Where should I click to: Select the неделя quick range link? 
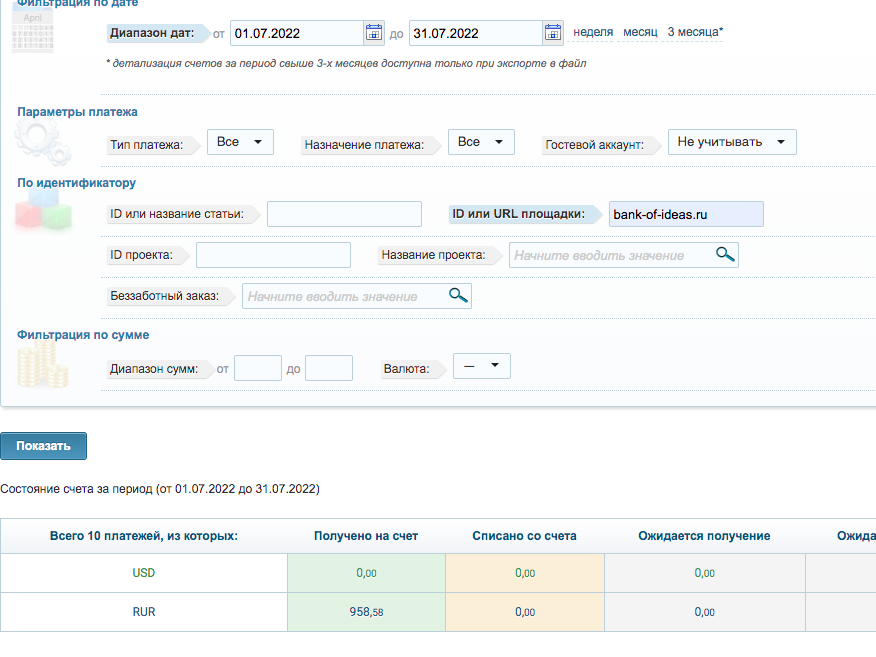point(593,32)
